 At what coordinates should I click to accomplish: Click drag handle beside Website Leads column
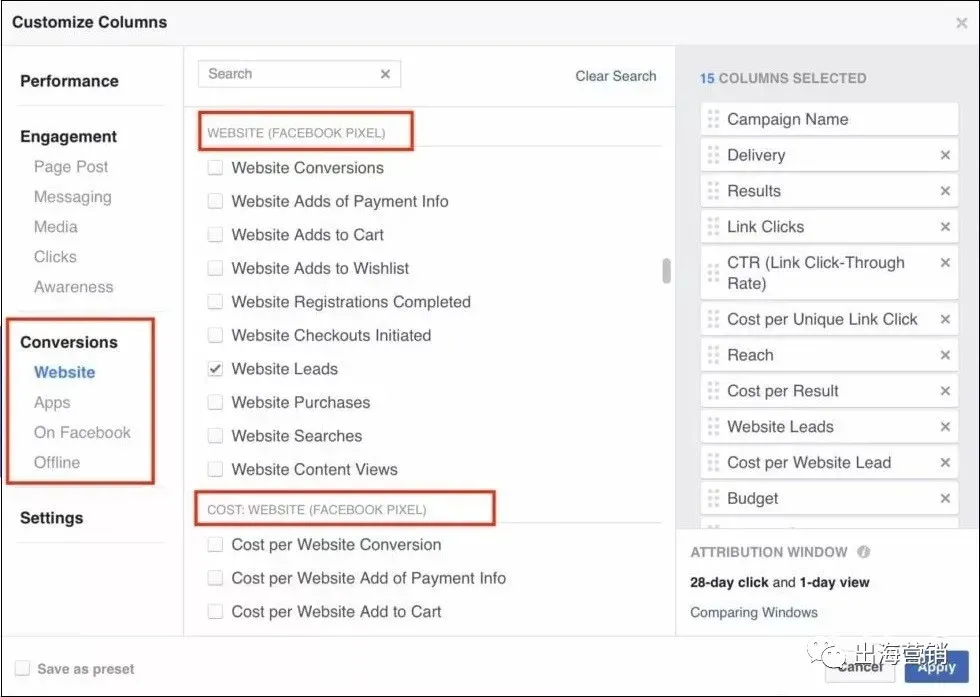point(713,426)
